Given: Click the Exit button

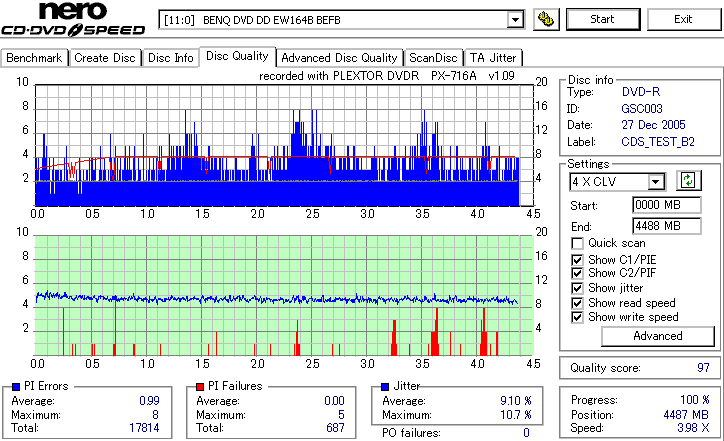Looking at the screenshot, I should click(683, 19).
